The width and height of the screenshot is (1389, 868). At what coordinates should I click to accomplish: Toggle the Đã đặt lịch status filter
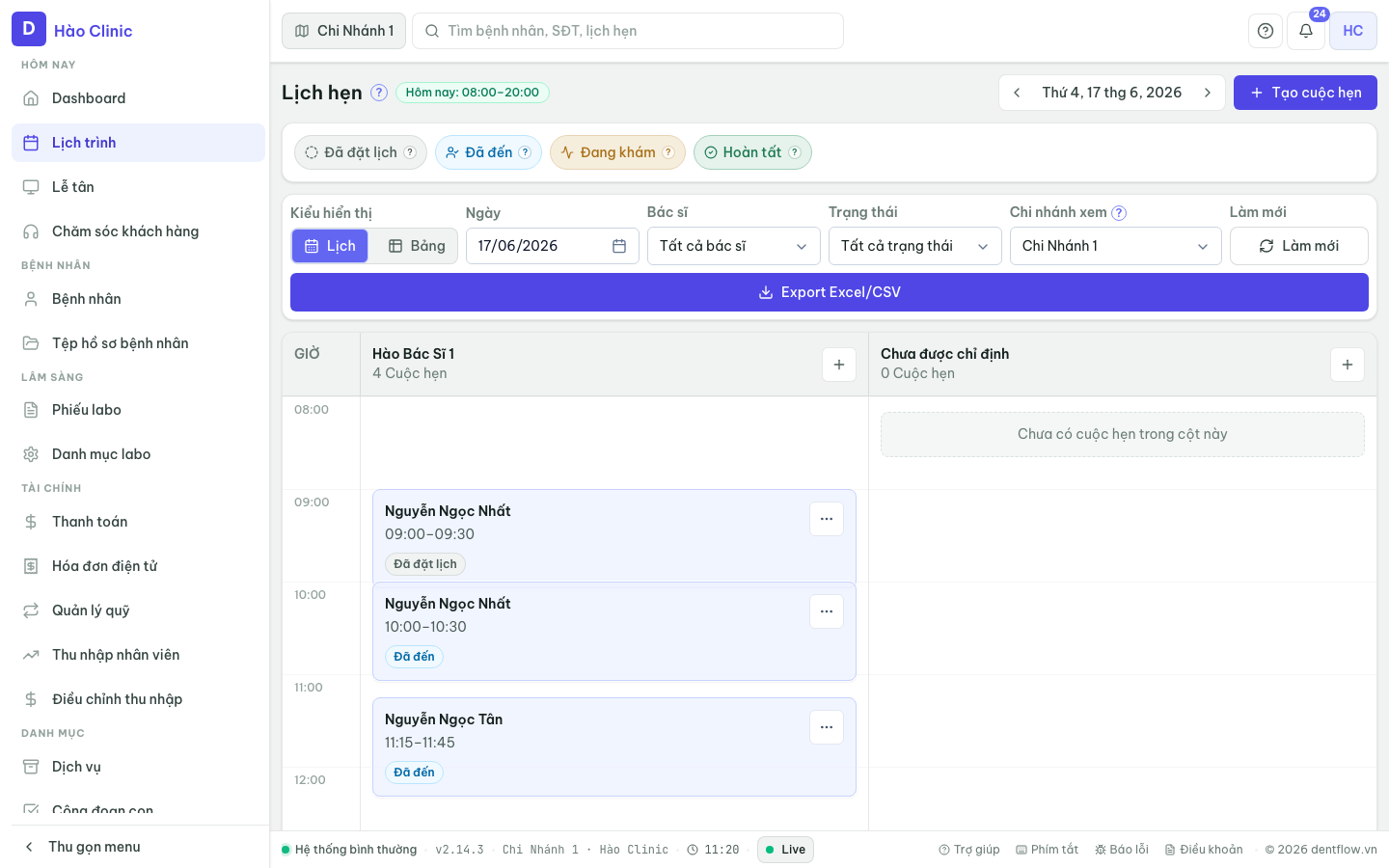(361, 152)
